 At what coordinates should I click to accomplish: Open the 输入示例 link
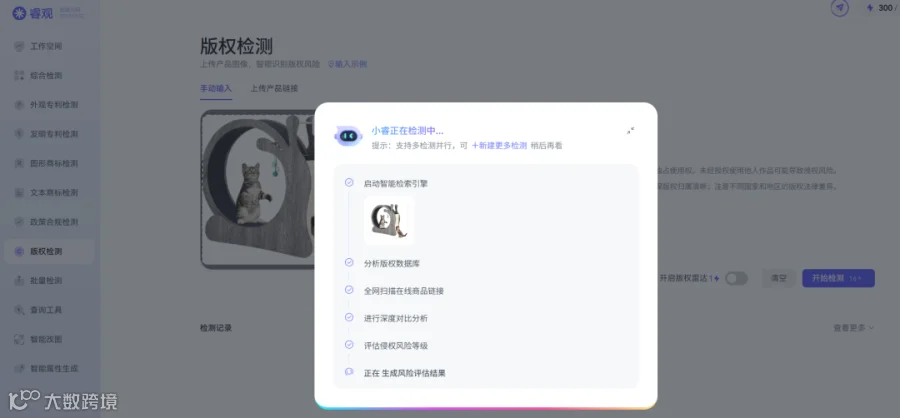347,64
